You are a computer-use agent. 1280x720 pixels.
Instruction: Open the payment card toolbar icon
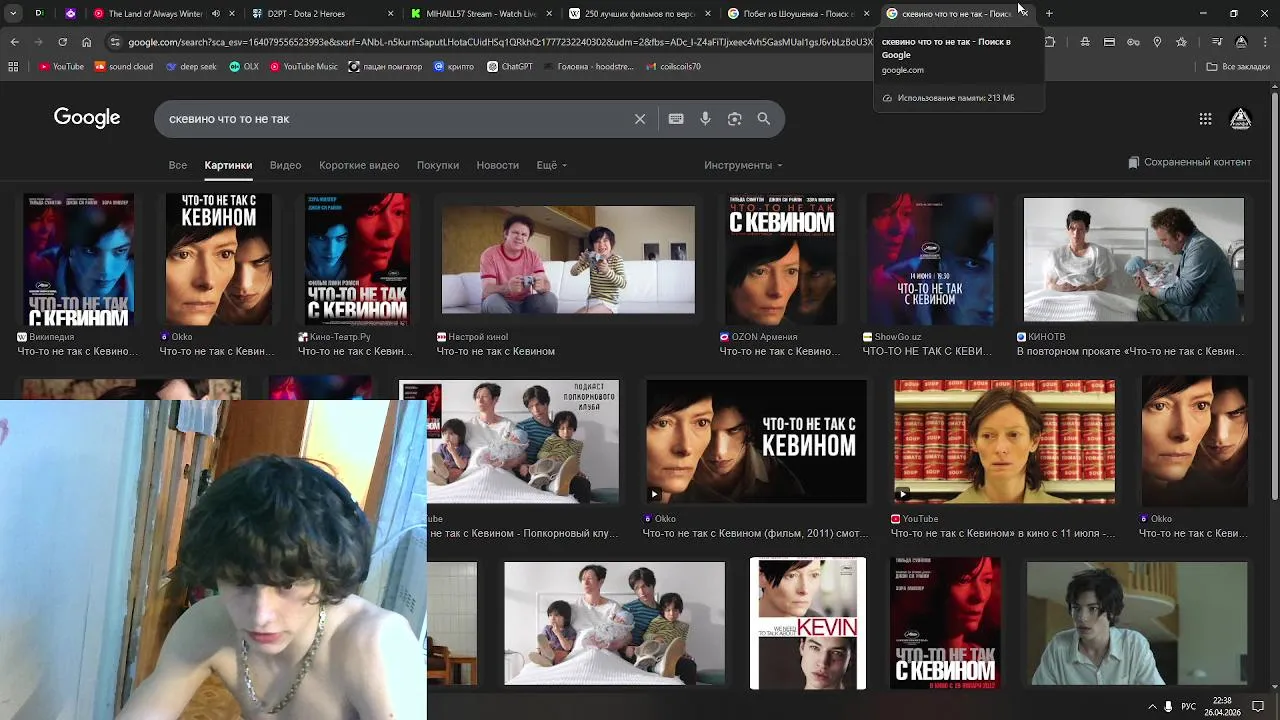tap(1109, 42)
